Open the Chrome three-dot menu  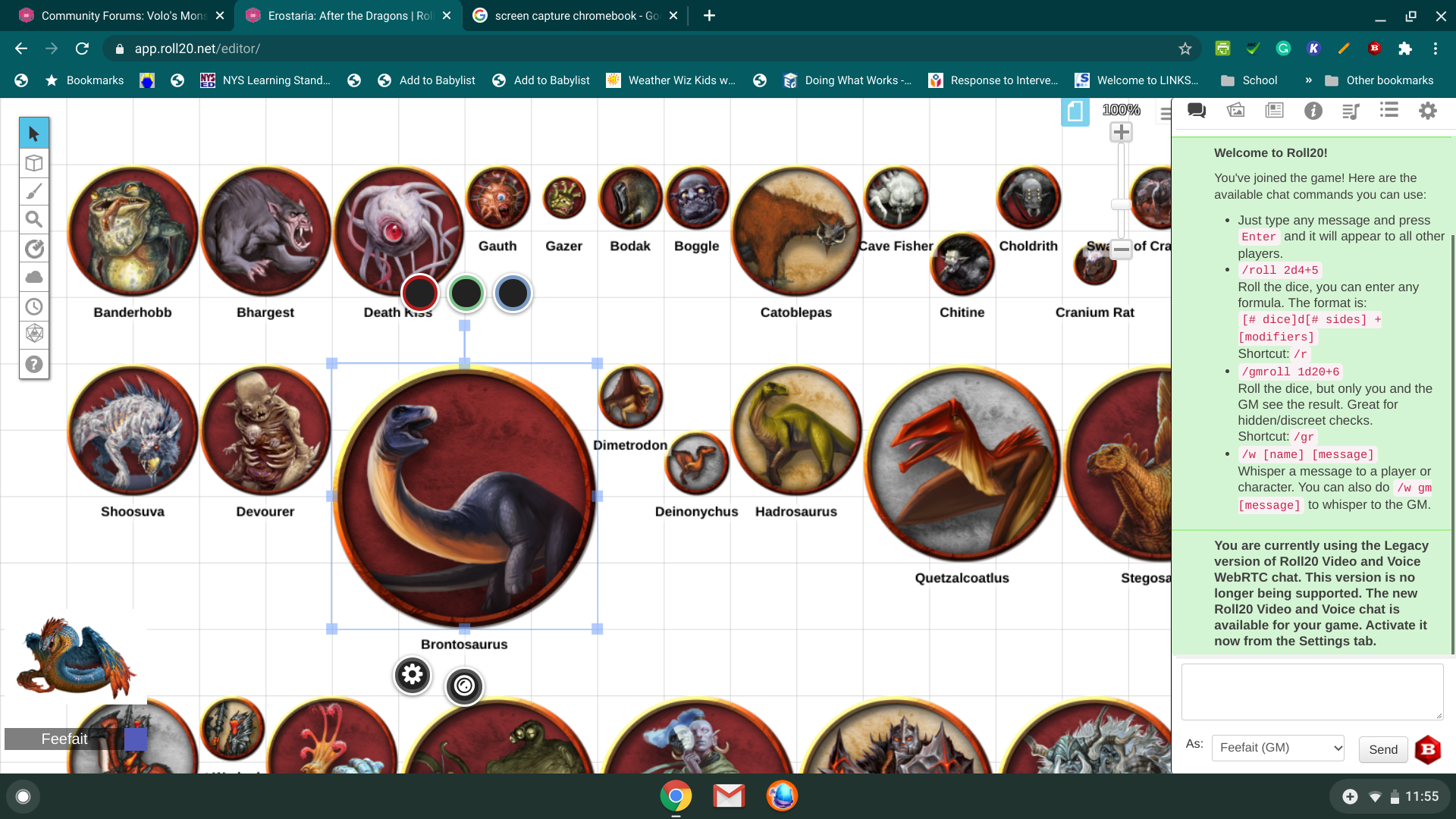[1436, 49]
